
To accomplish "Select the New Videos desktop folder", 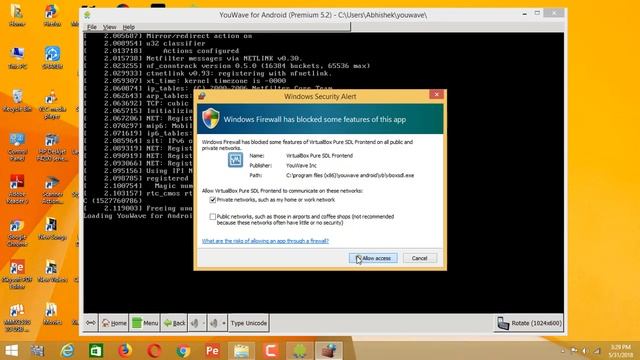I will coord(52,271).
